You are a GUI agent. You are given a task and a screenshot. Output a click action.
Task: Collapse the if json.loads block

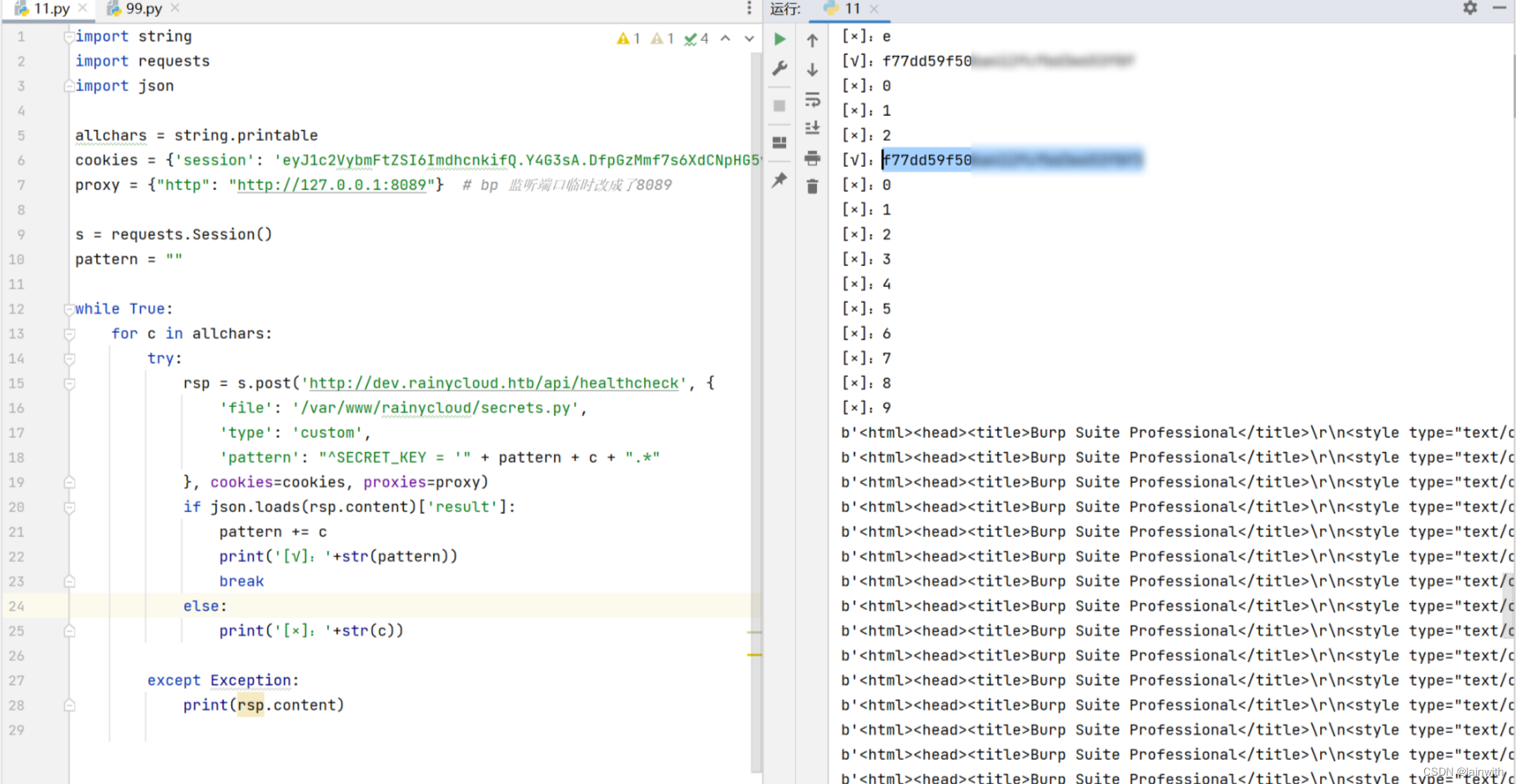[x=69, y=507]
